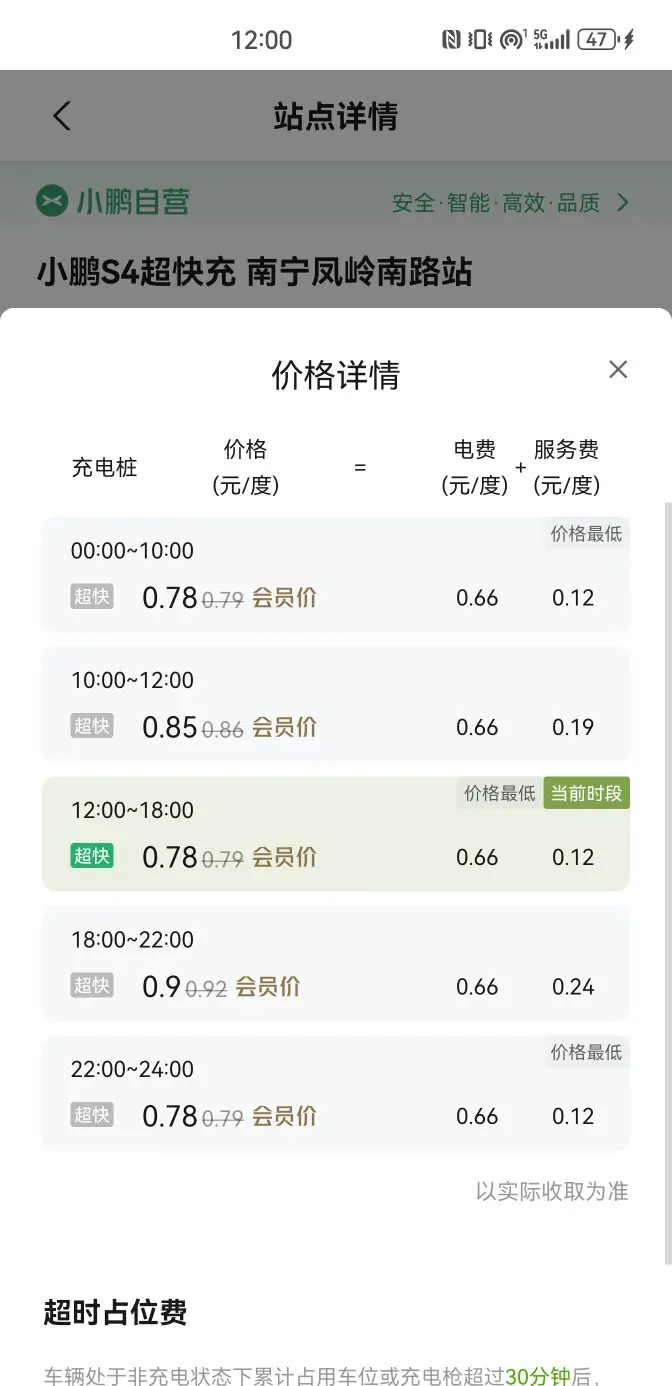672x1386 pixels.
Task: Tap the 小鹏自营 logo icon
Action: (x=52, y=201)
